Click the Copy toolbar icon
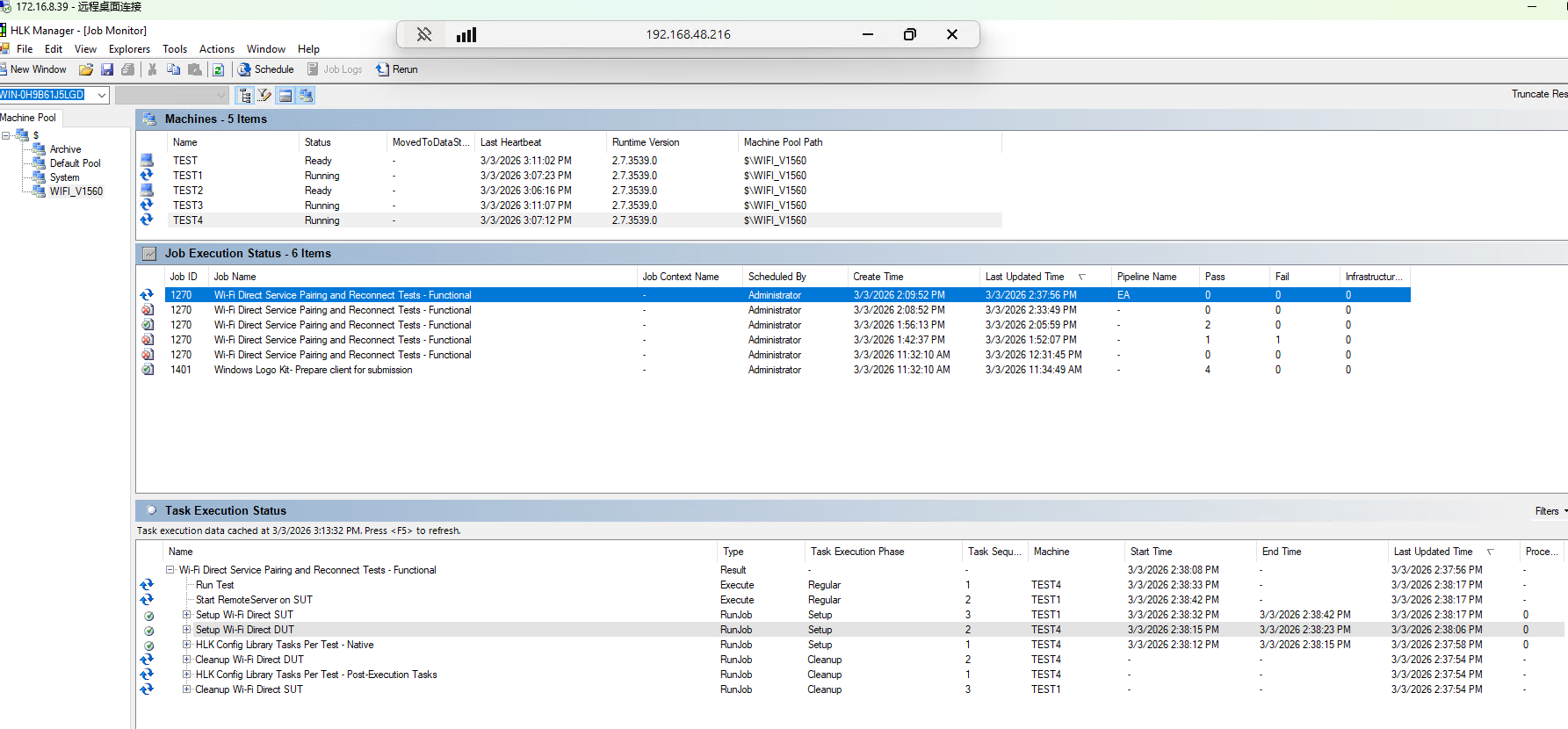The image size is (1568, 729). (x=173, y=69)
